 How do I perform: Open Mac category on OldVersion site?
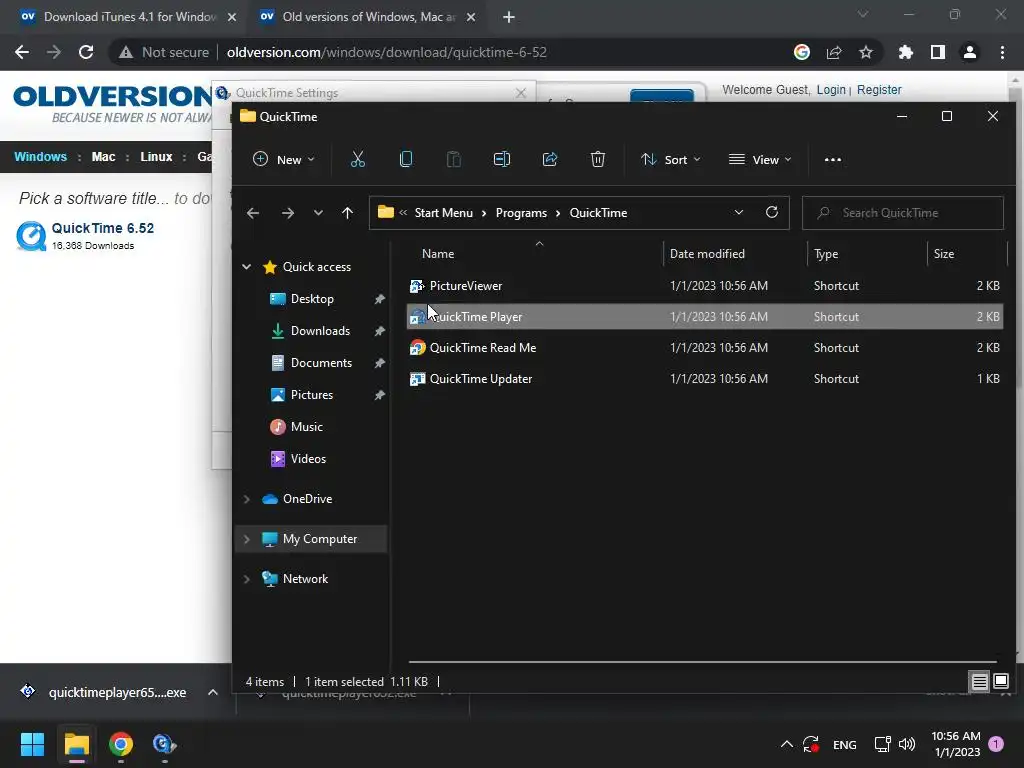103,157
